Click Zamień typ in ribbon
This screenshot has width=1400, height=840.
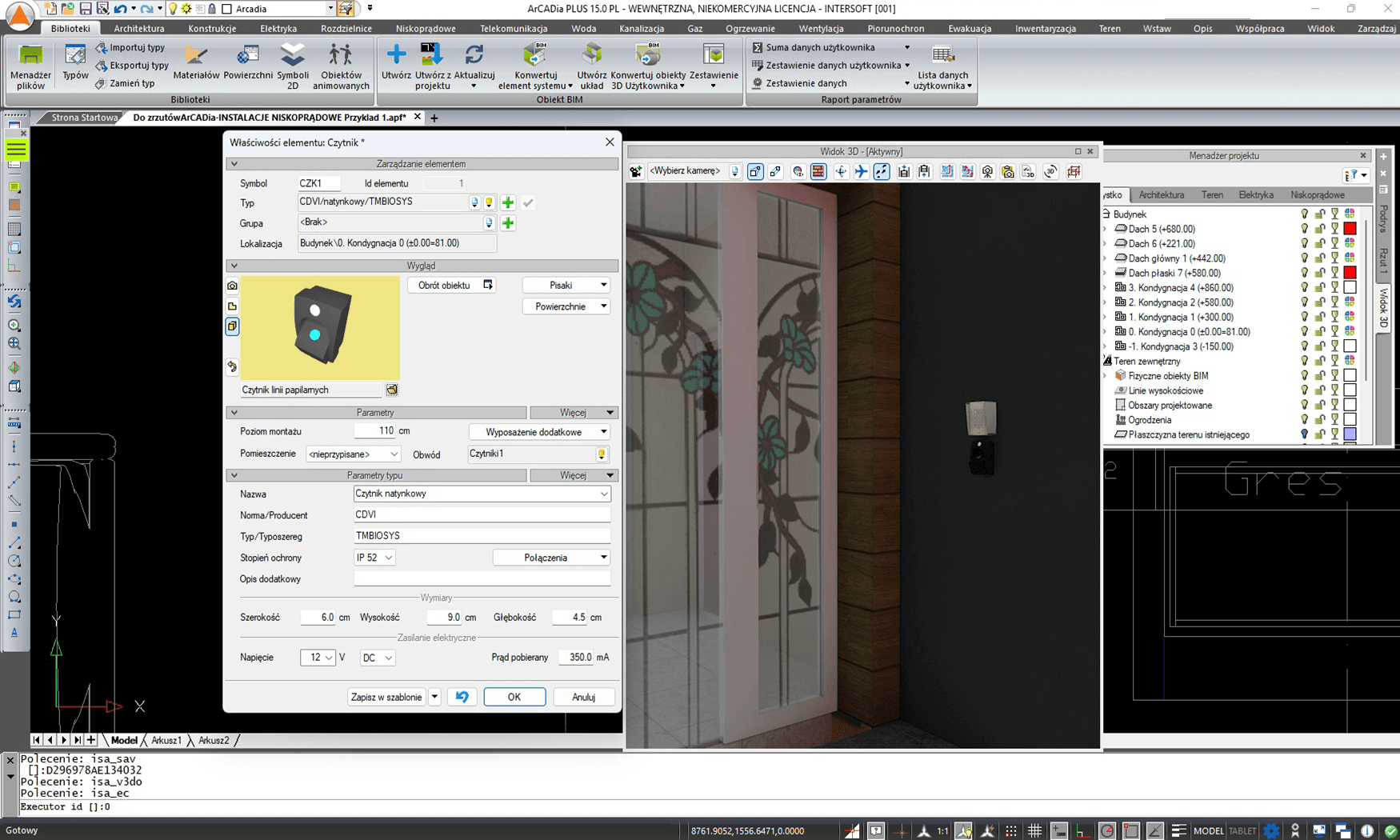125,83
